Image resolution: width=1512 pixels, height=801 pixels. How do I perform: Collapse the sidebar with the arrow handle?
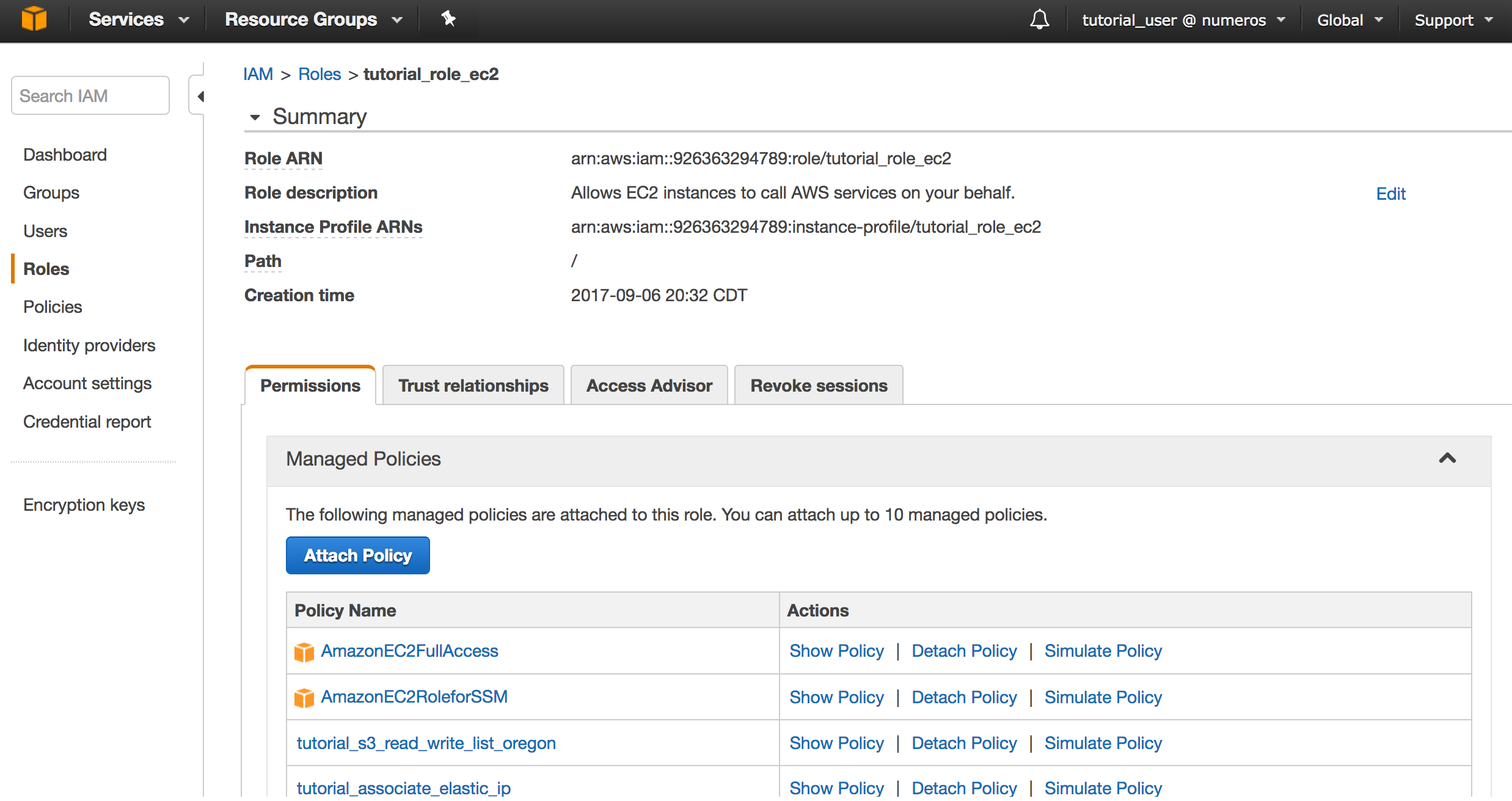199,97
